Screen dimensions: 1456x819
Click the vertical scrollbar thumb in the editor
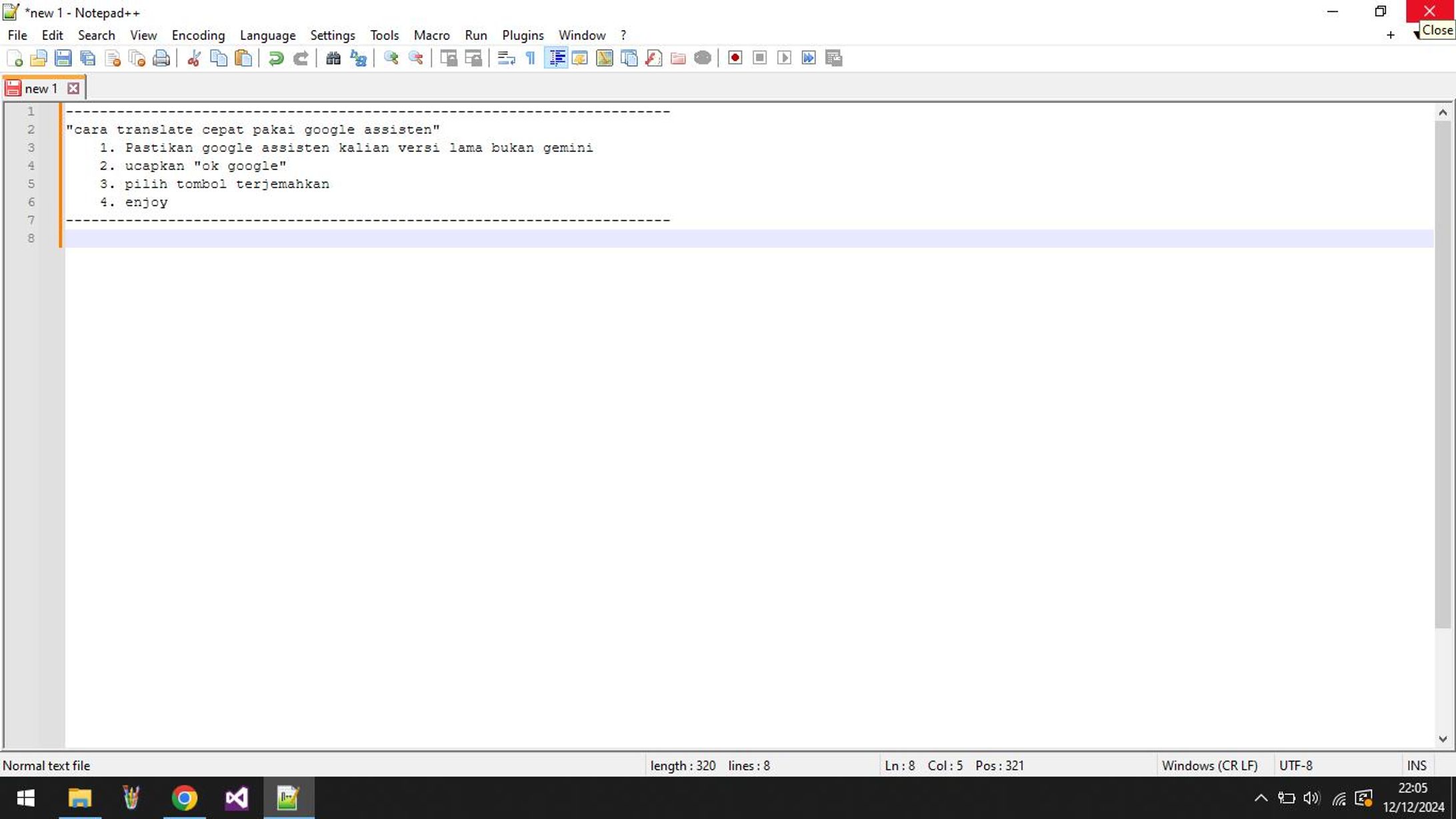click(1443, 374)
